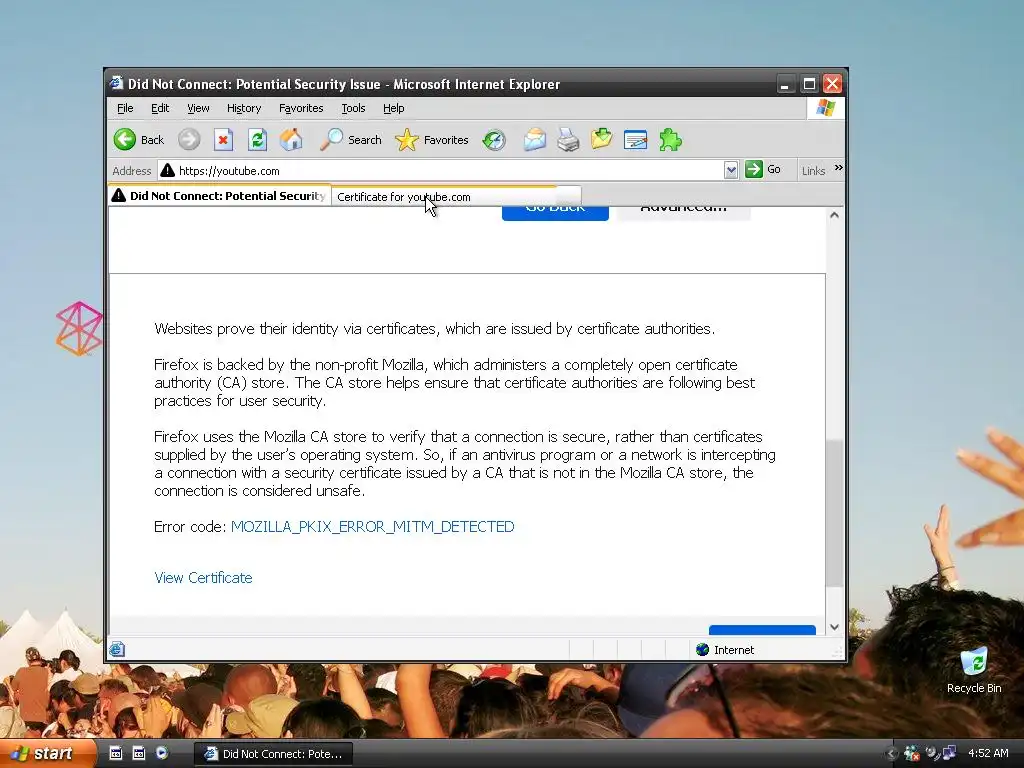Click in the address field showing https://youtube.com
The width and height of the screenshot is (1024, 768).
449,170
